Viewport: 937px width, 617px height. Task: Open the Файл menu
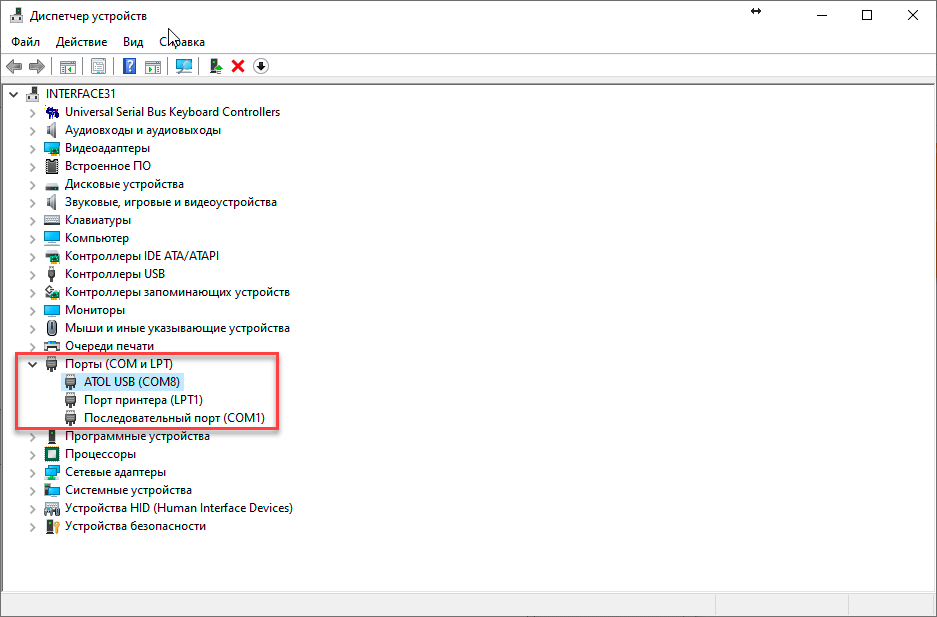pyautogui.click(x=26, y=42)
